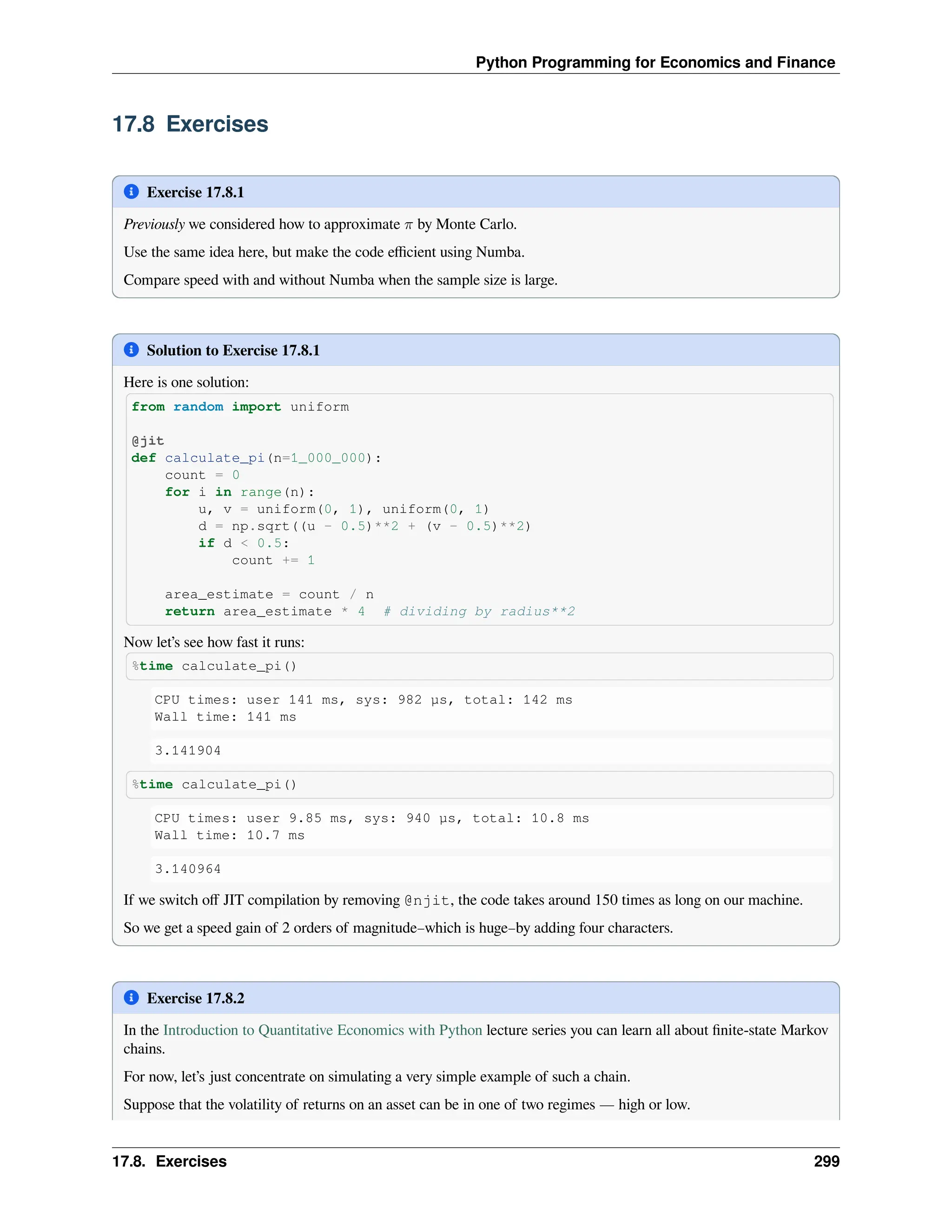Click the '17.8 Exercises' section heading
This screenshot has width=952, height=1232.
coord(190,124)
